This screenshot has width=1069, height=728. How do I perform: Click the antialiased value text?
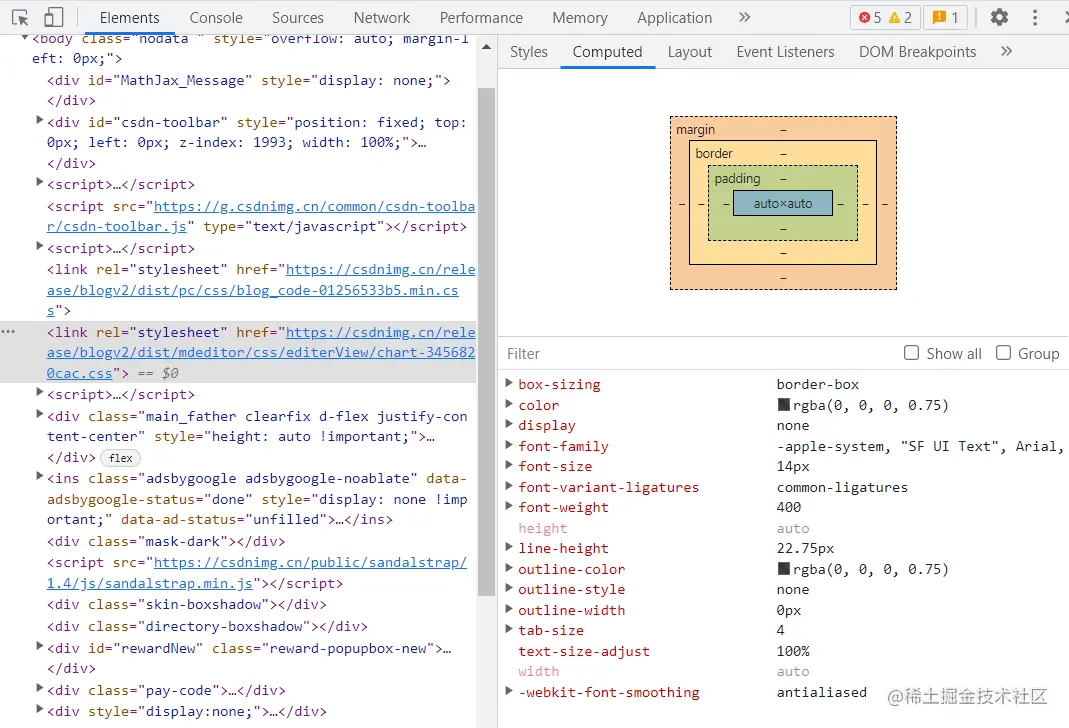[x=822, y=692]
